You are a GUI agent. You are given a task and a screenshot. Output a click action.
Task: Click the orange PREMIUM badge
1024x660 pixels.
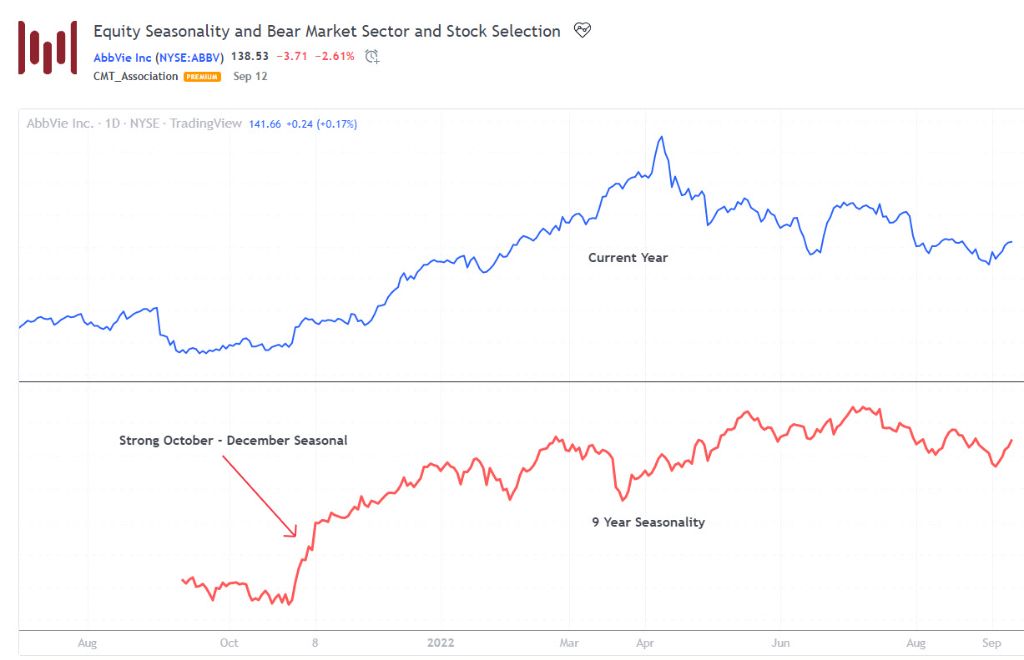tap(202, 77)
